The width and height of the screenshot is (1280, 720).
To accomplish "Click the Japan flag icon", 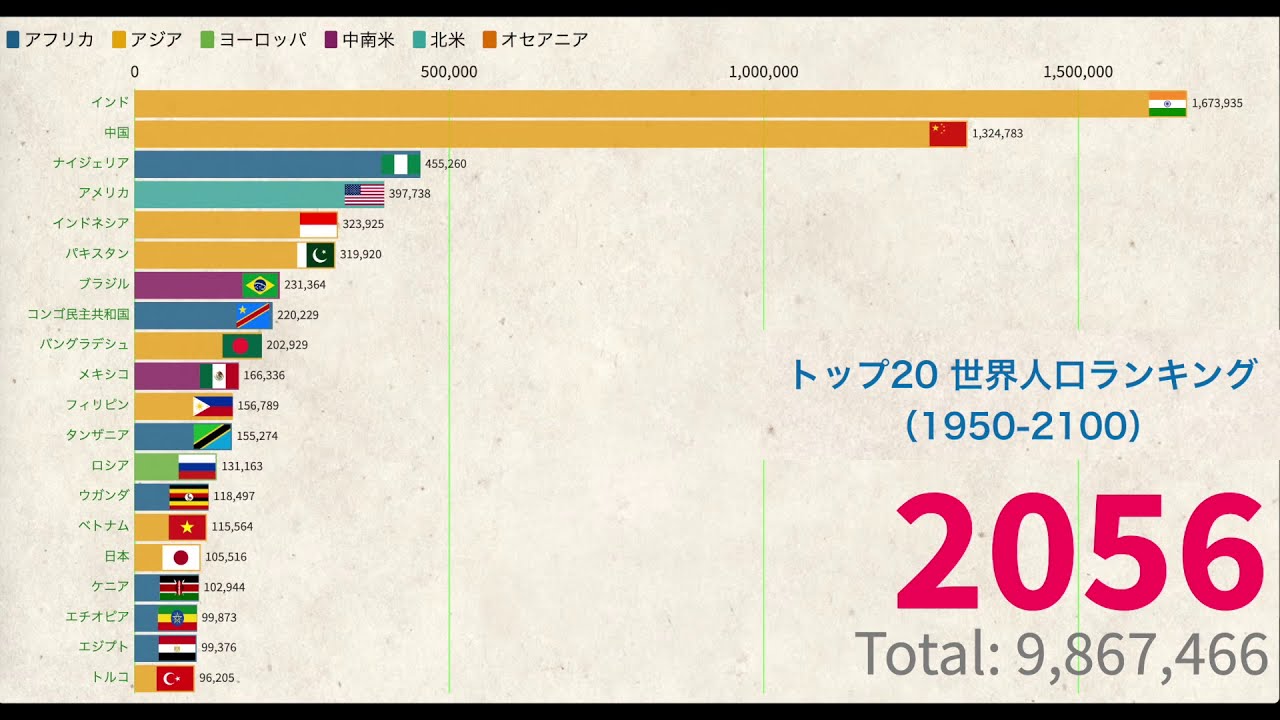I will point(181,557).
